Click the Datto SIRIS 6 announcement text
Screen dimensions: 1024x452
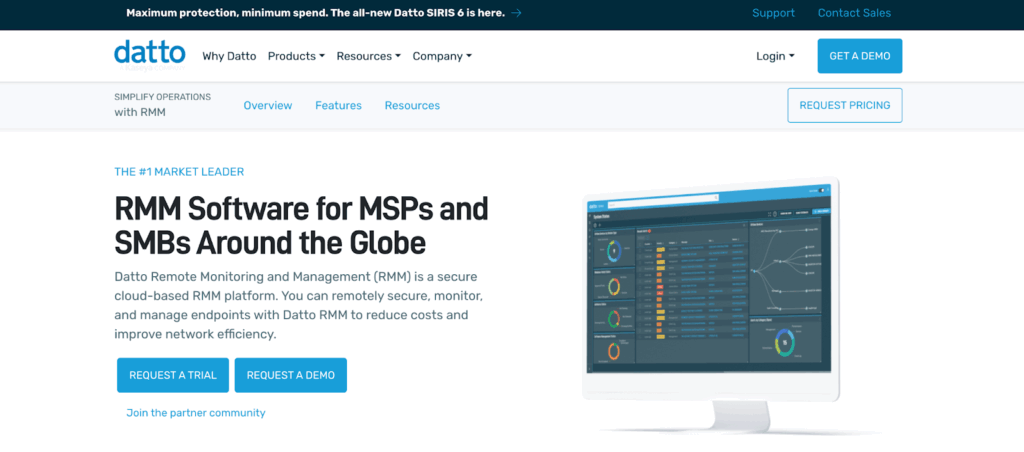coord(315,13)
